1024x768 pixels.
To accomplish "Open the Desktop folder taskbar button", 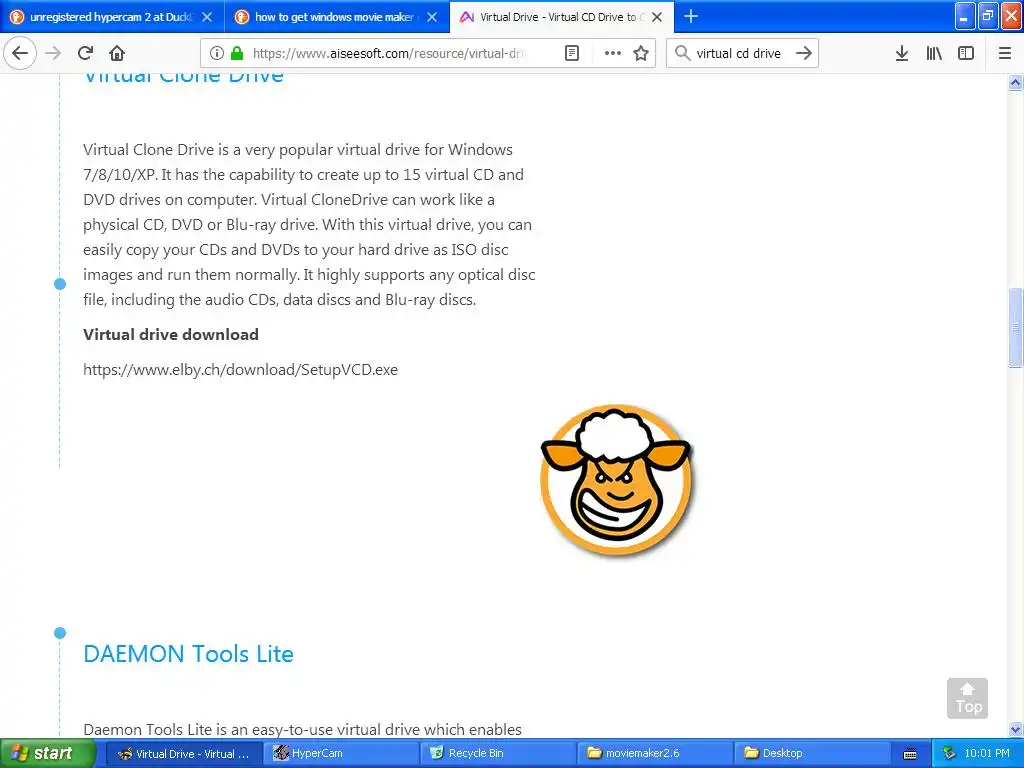I will tap(813, 754).
